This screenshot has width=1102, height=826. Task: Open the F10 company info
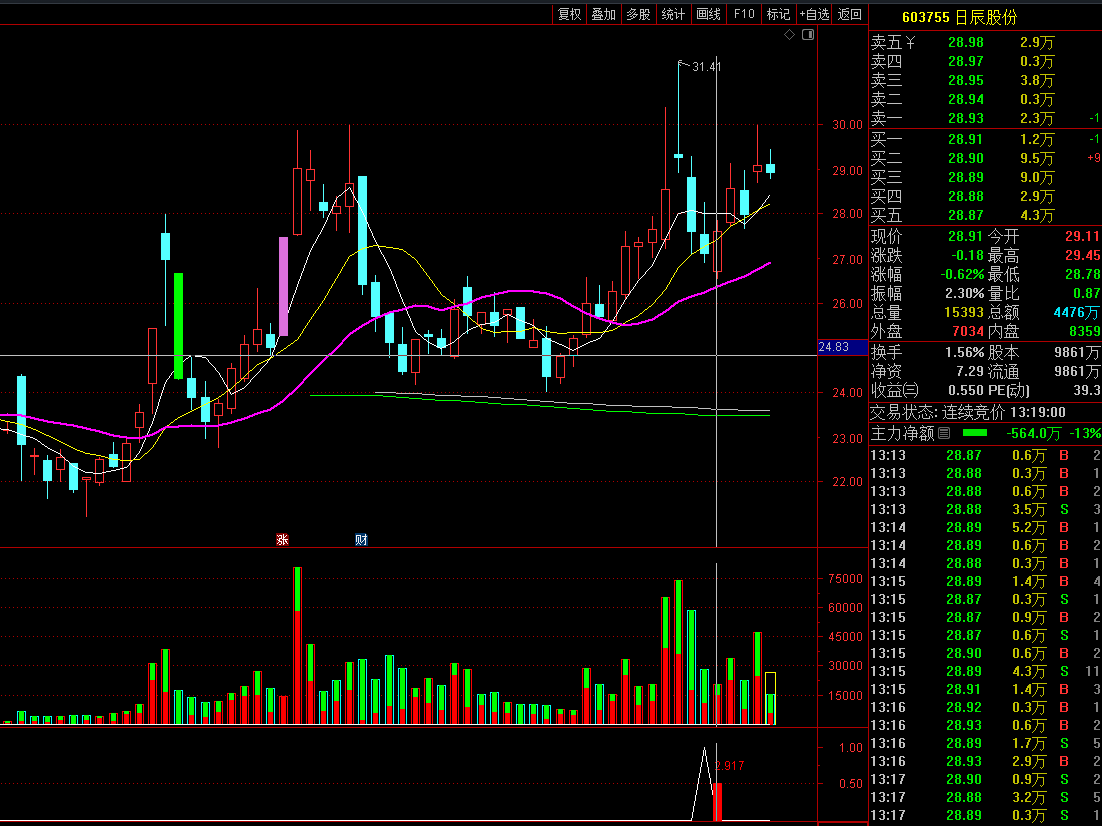(744, 14)
